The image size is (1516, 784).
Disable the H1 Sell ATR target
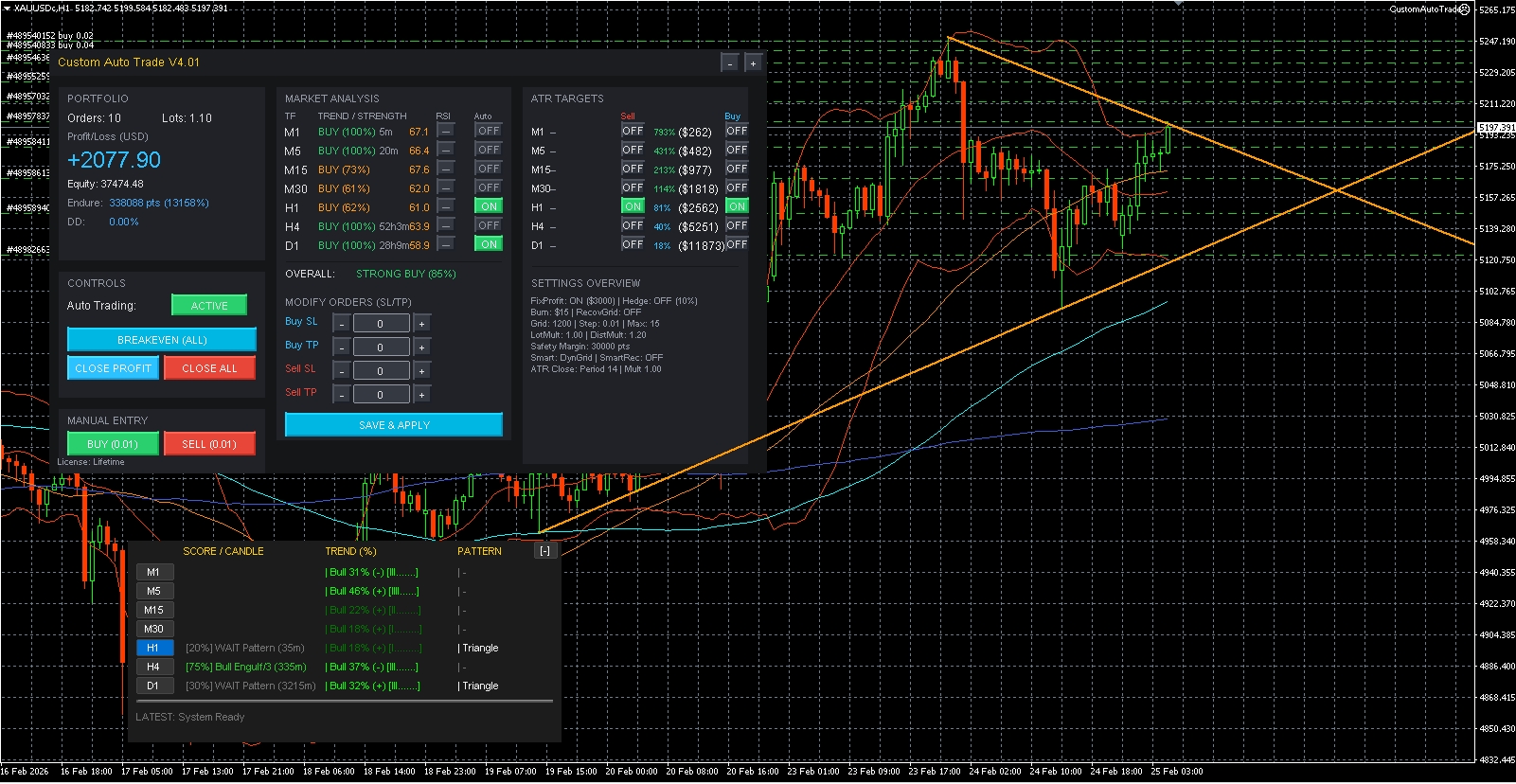click(633, 206)
